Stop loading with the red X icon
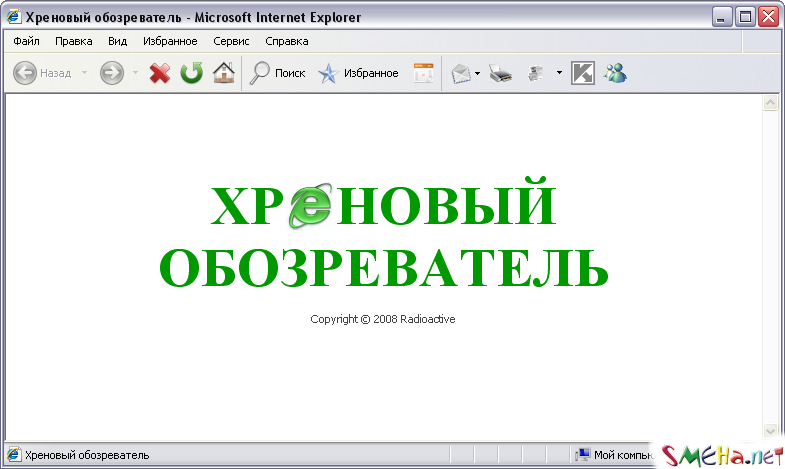This screenshot has height=469, width=785. (160, 73)
